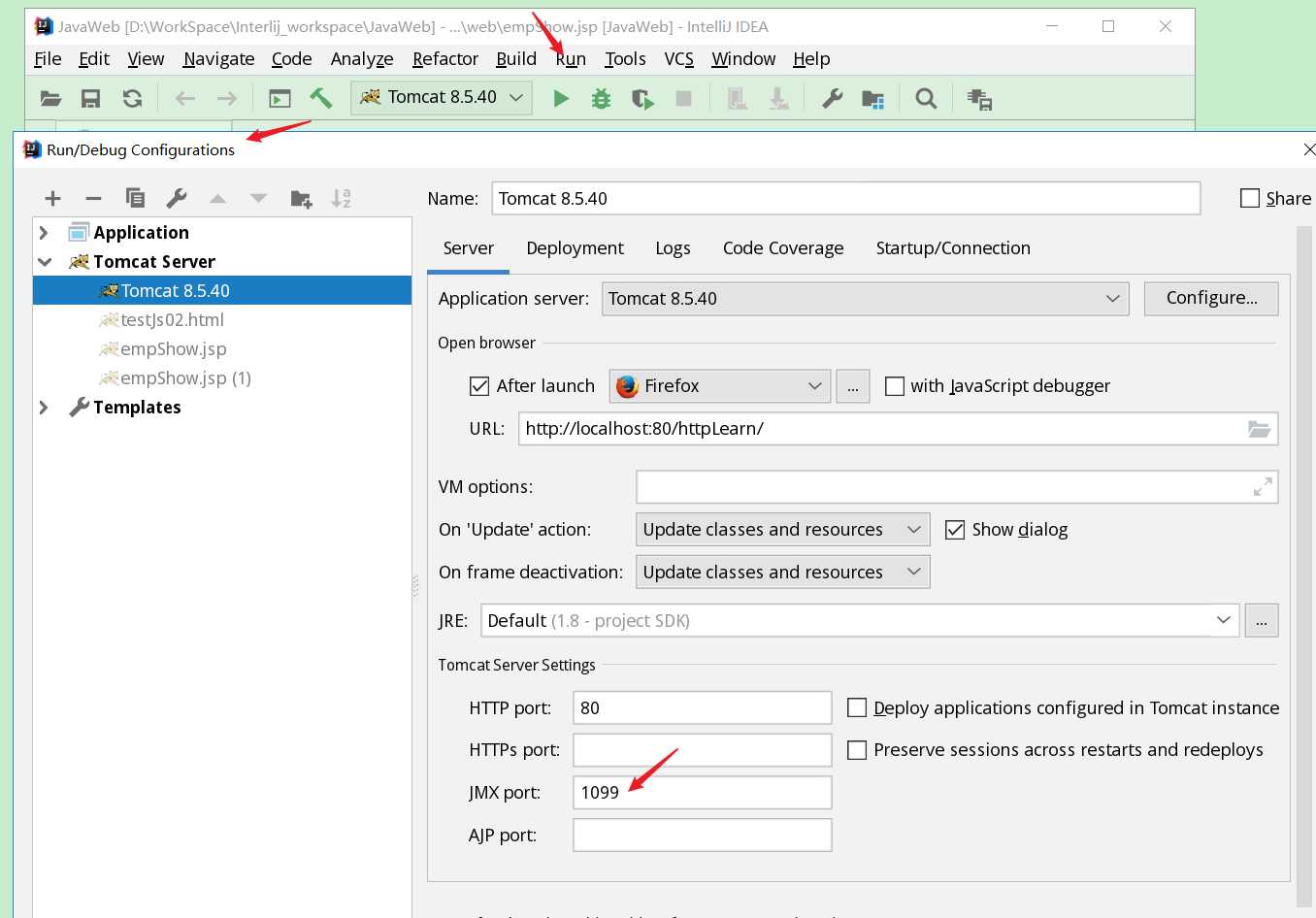Collapse the Tomcat Server tree node

[x=45, y=262]
